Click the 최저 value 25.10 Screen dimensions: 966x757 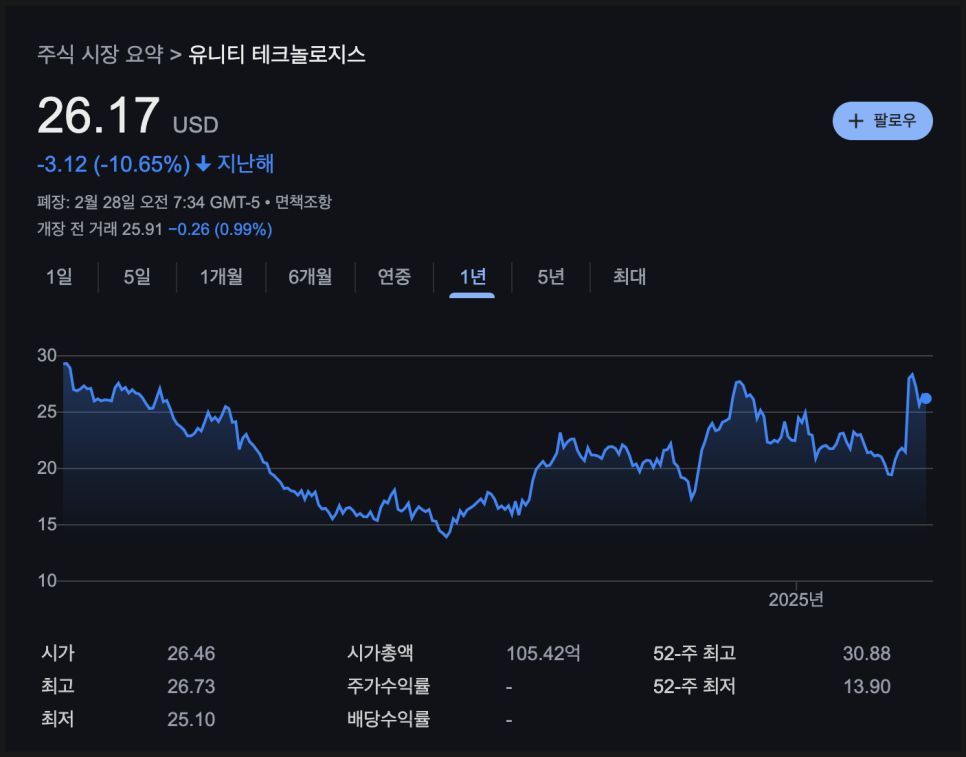coord(191,719)
